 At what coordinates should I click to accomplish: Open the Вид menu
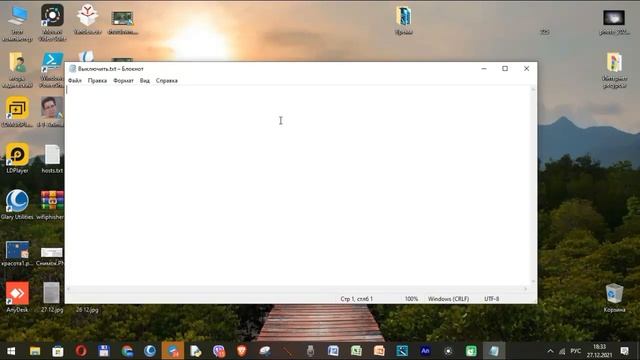[144, 81]
